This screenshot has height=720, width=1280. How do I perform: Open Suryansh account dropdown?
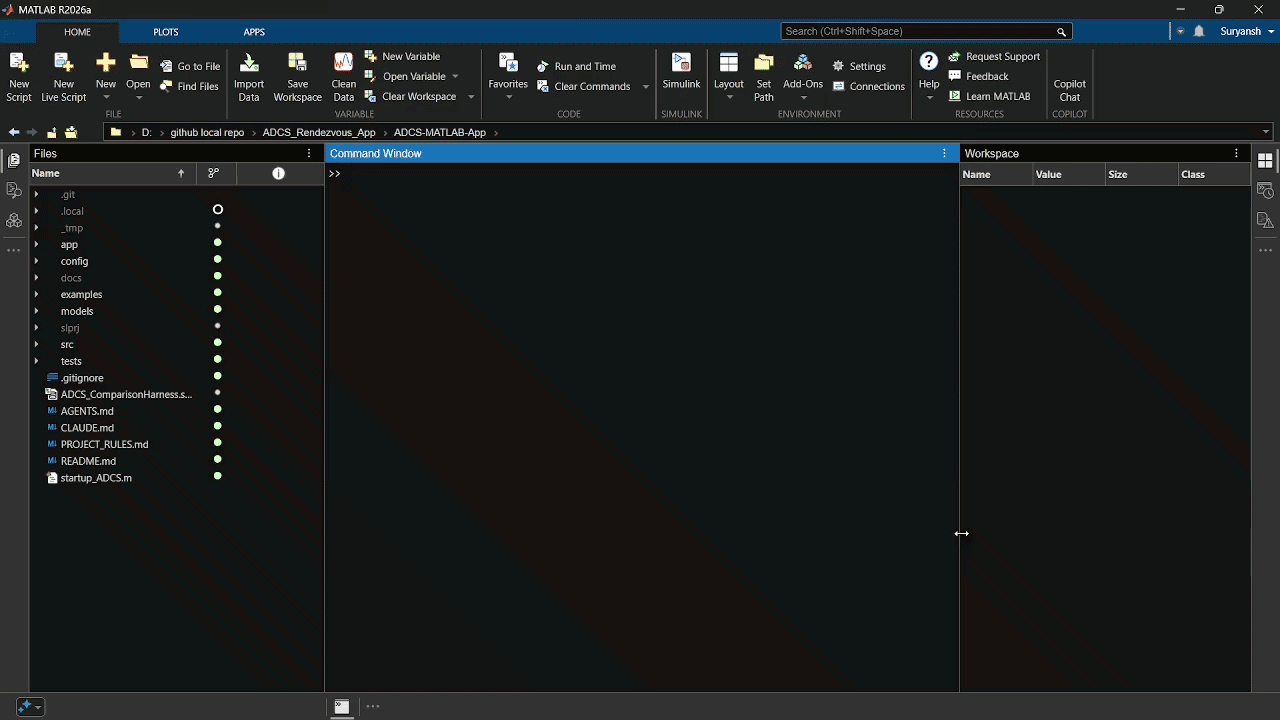pos(1247,31)
